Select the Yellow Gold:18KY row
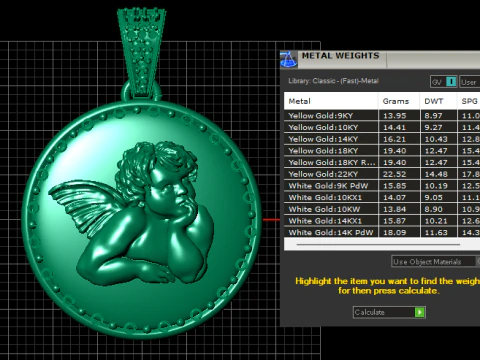This screenshot has height=360, width=480. (382, 151)
